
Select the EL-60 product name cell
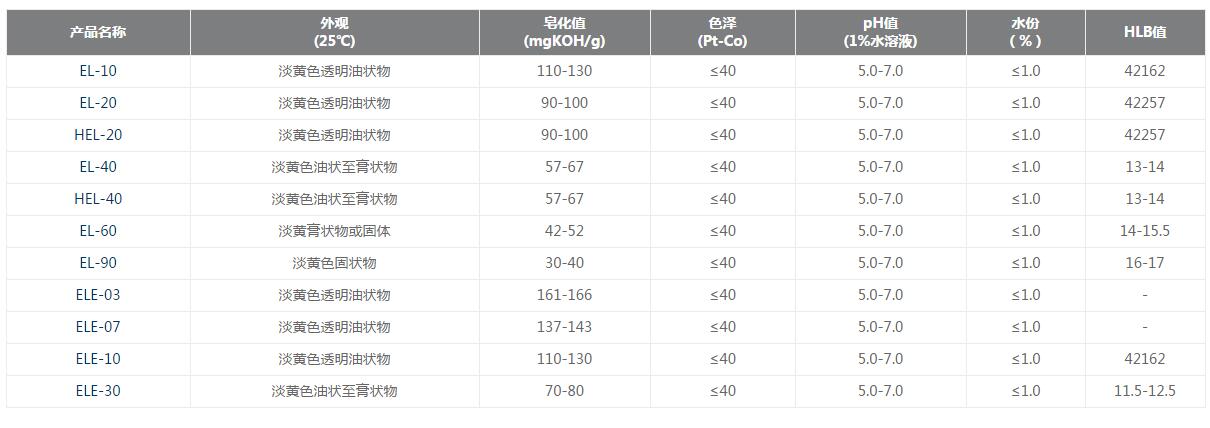(98, 231)
